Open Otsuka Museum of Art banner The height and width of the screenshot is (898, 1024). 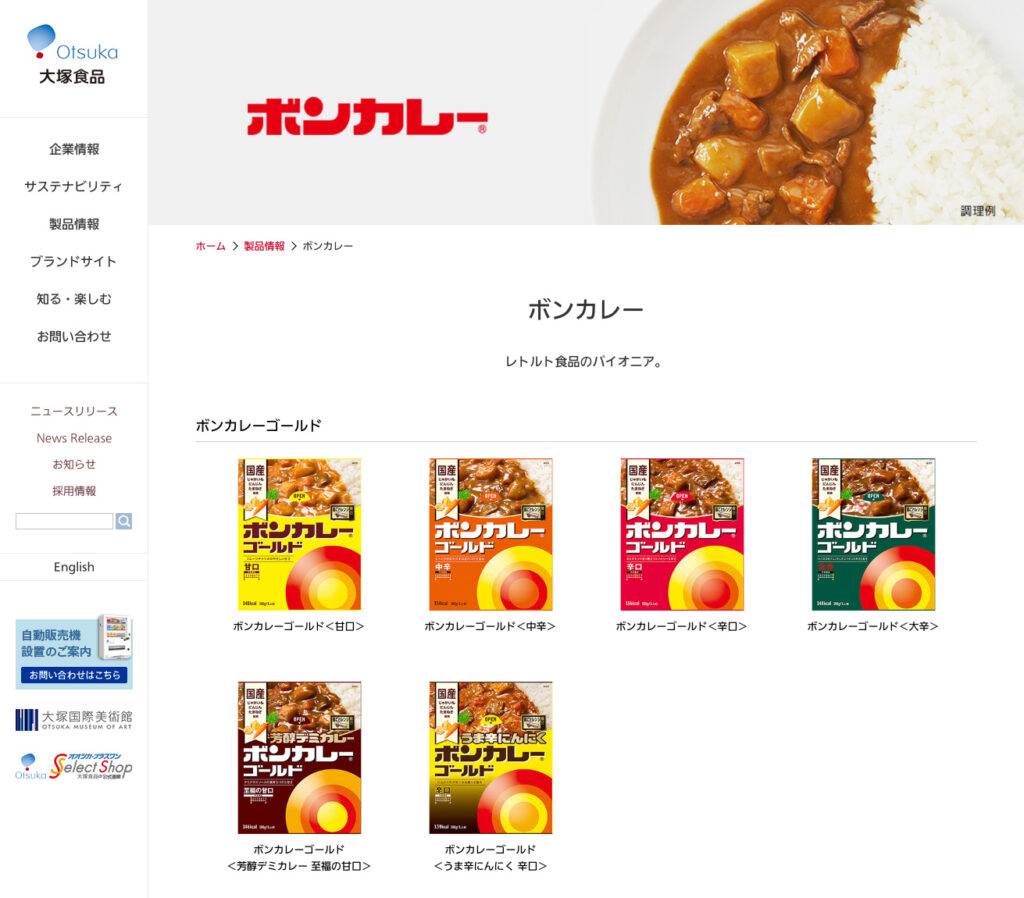74,719
